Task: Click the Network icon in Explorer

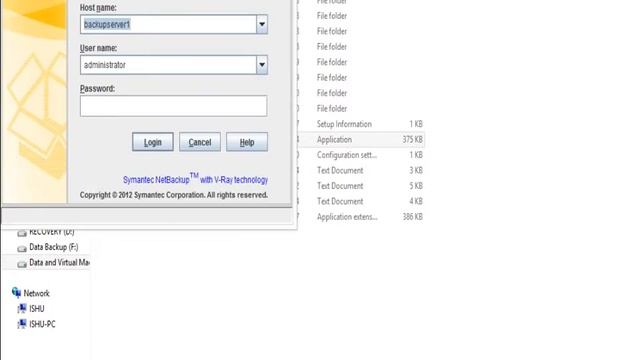Action: pyautogui.click(x=16, y=293)
